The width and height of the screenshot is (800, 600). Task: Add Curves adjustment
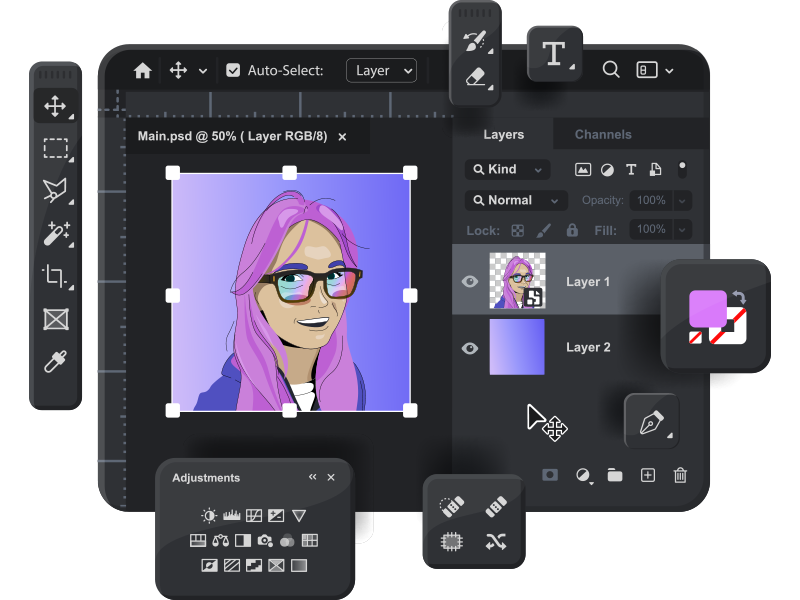click(x=254, y=515)
